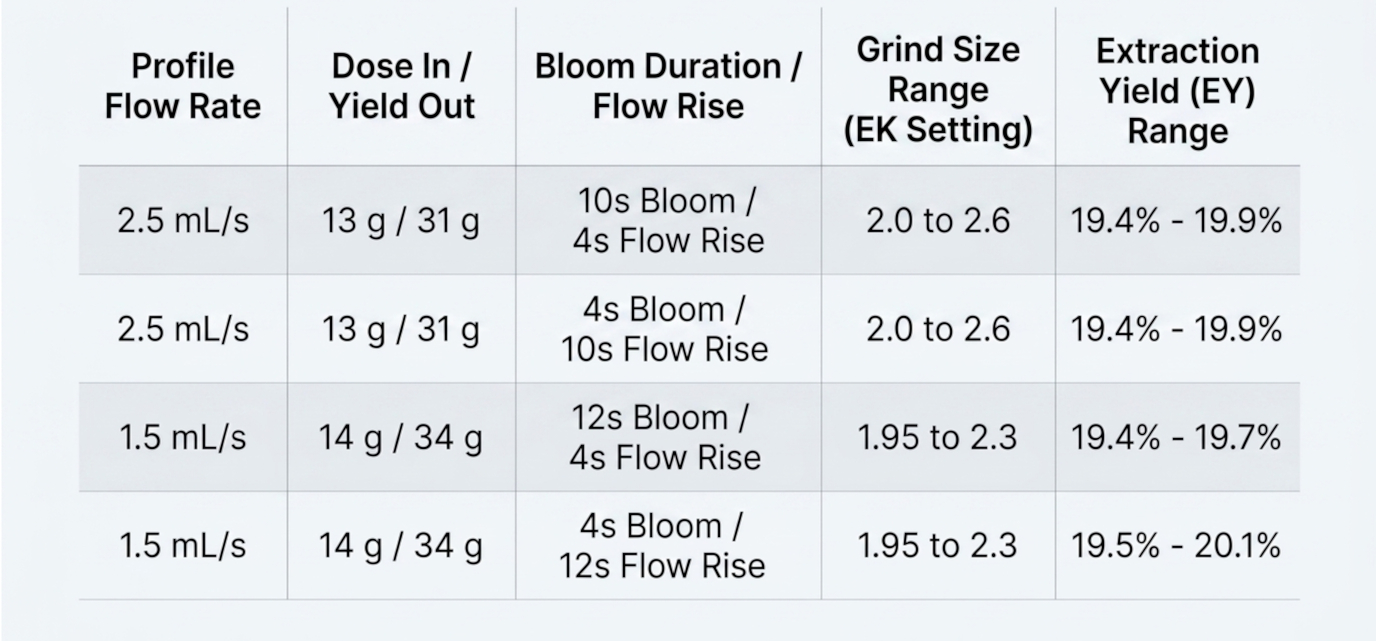The height and width of the screenshot is (641, 1376).
Task: Select the third row 14 g / 34 g cell
Action: [x=402, y=437]
